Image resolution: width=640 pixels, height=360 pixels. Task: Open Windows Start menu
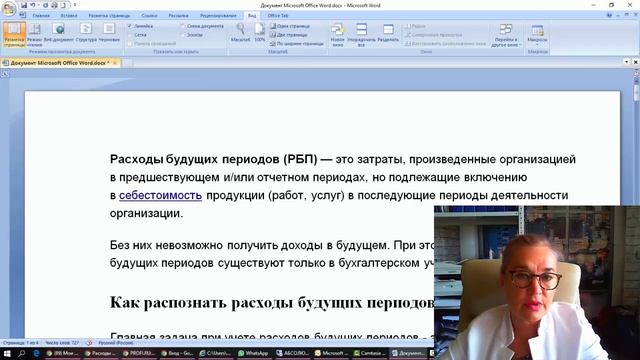7,353
